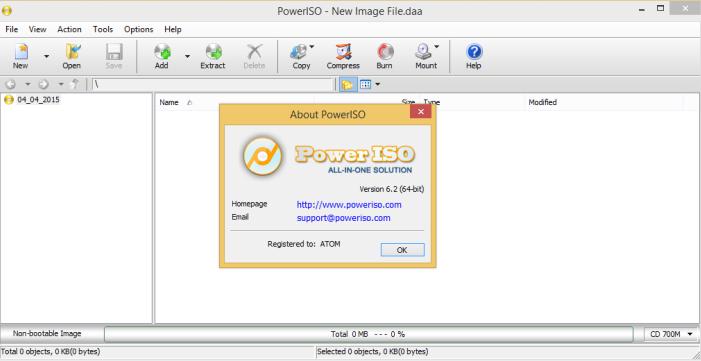Open the New dropdown arrow
The height and width of the screenshot is (361, 701).
[46, 56]
